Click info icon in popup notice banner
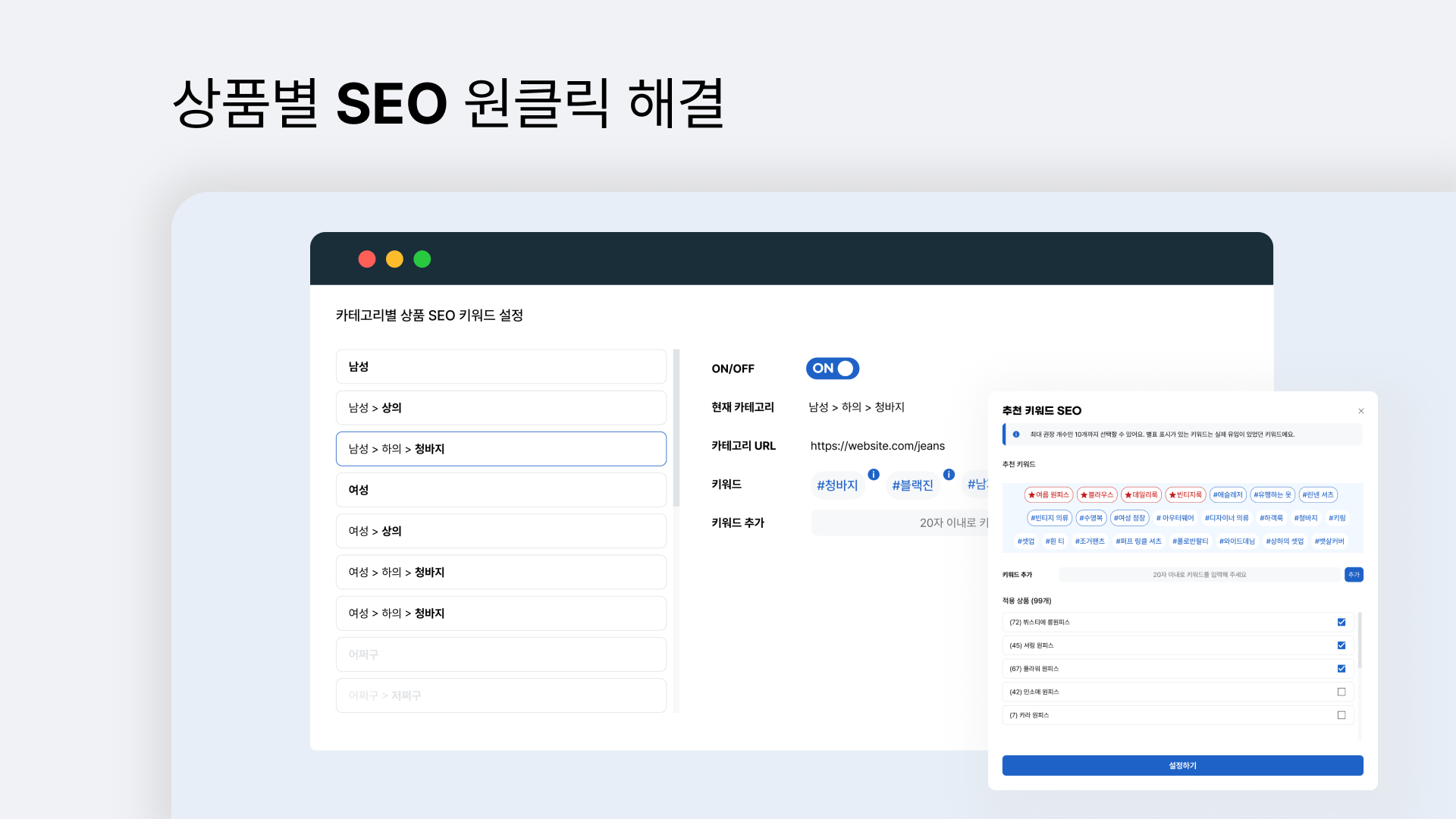Image resolution: width=1456 pixels, height=819 pixels. click(x=1016, y=435)
